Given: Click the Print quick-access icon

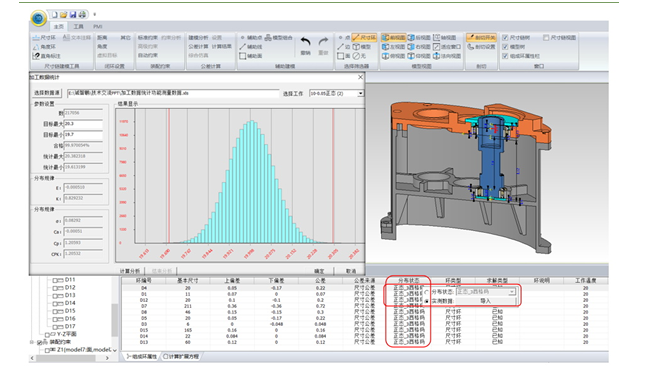Looking at the screenshot, I should pos(82,15).
